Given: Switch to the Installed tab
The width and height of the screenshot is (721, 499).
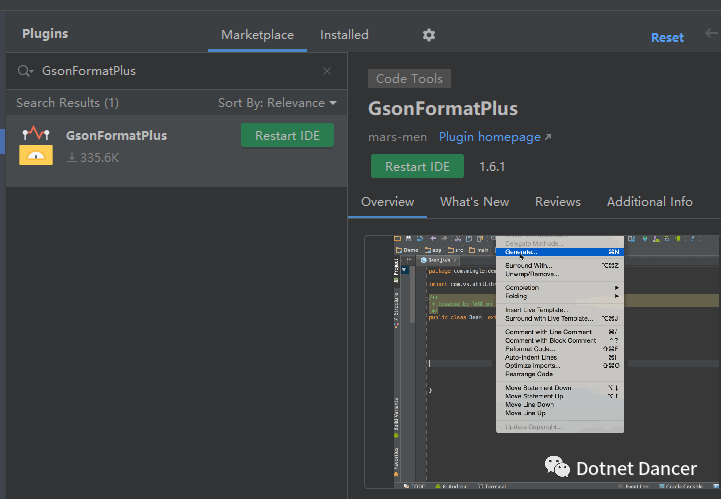Looking at the screenshot, I should tap(344, 35).
